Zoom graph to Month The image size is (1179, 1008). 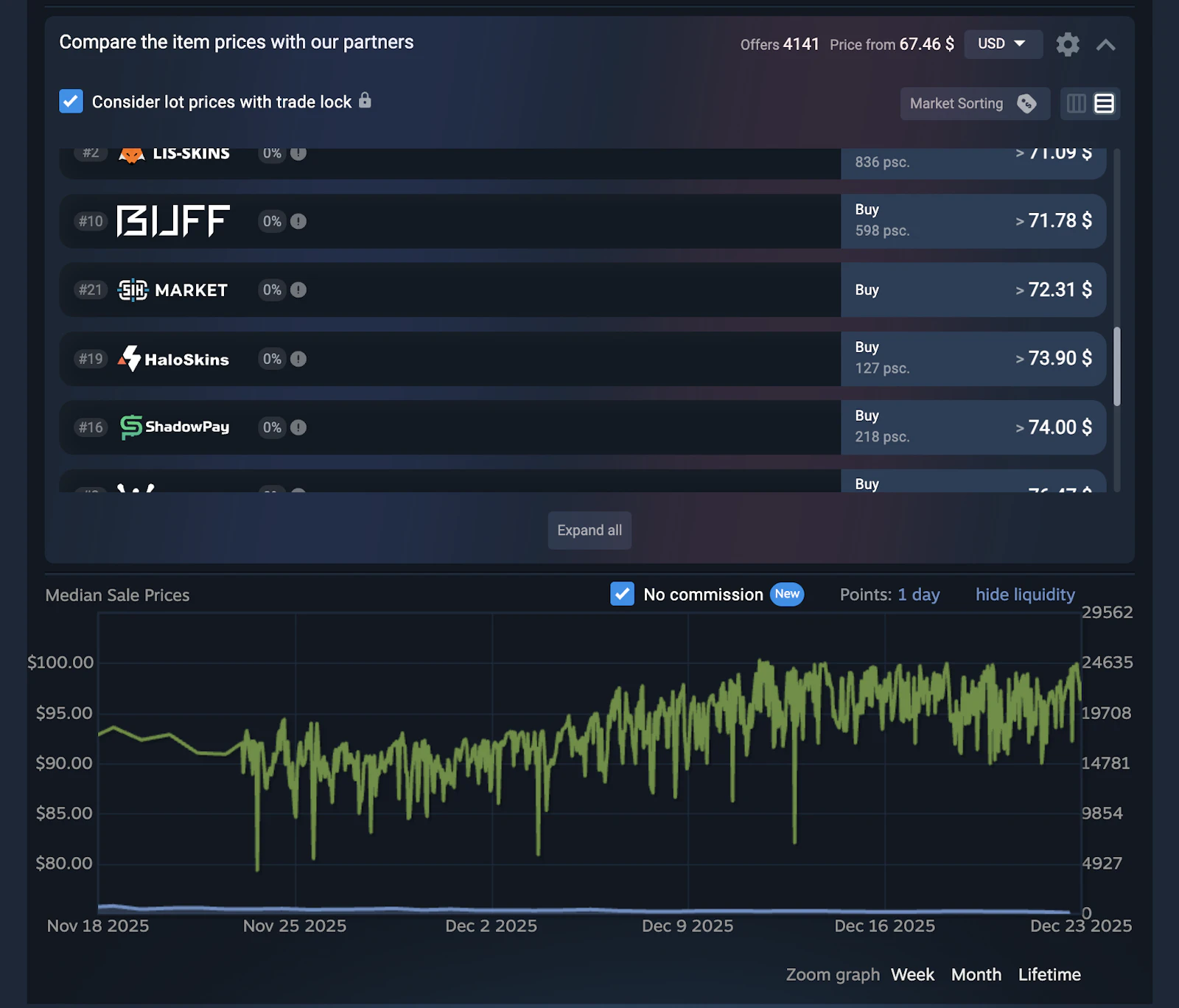[976, 975]
